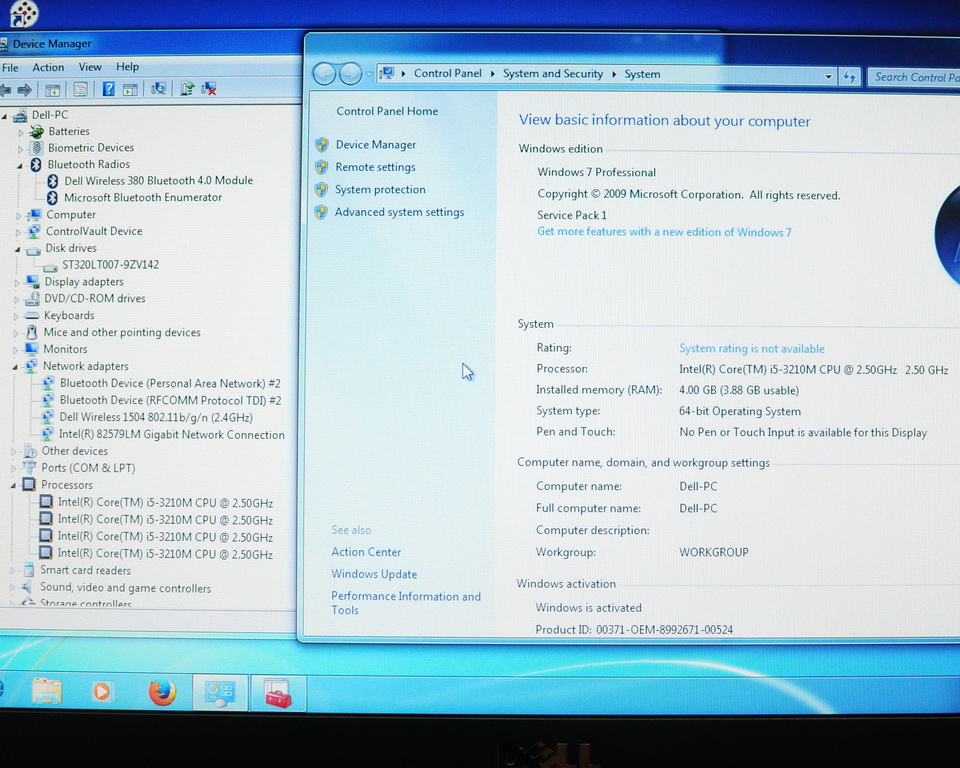The image size is (960, 768).
Task: Select 'Bluetooth Device (Personal Area Network) #2'
Action: point(170,383)
